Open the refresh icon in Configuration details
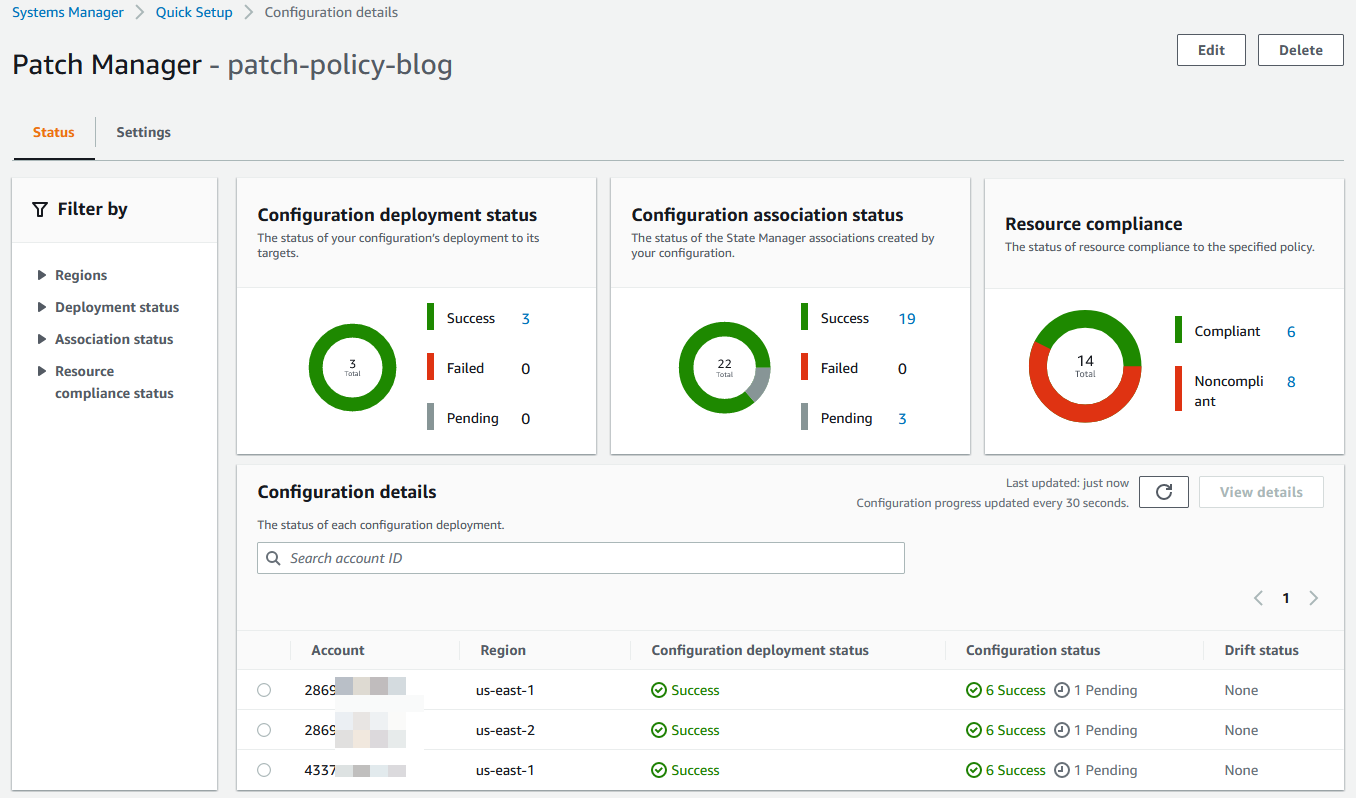 pyautogui.click(x=1163, y=491)
